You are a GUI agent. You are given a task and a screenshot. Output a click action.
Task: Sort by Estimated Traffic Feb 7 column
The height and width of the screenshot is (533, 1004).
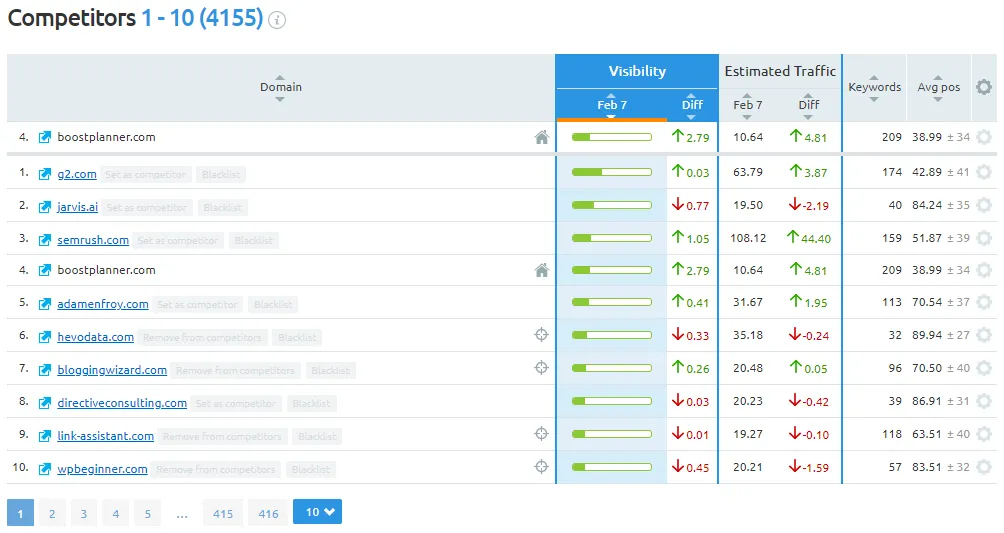(747, 106)
